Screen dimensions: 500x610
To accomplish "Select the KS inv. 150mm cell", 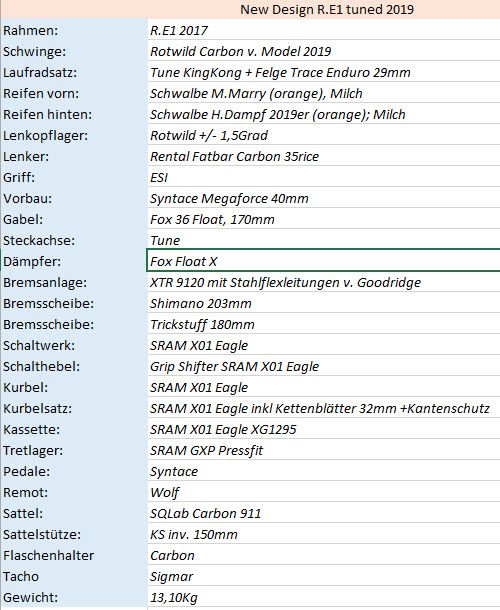I will point(324,533).
